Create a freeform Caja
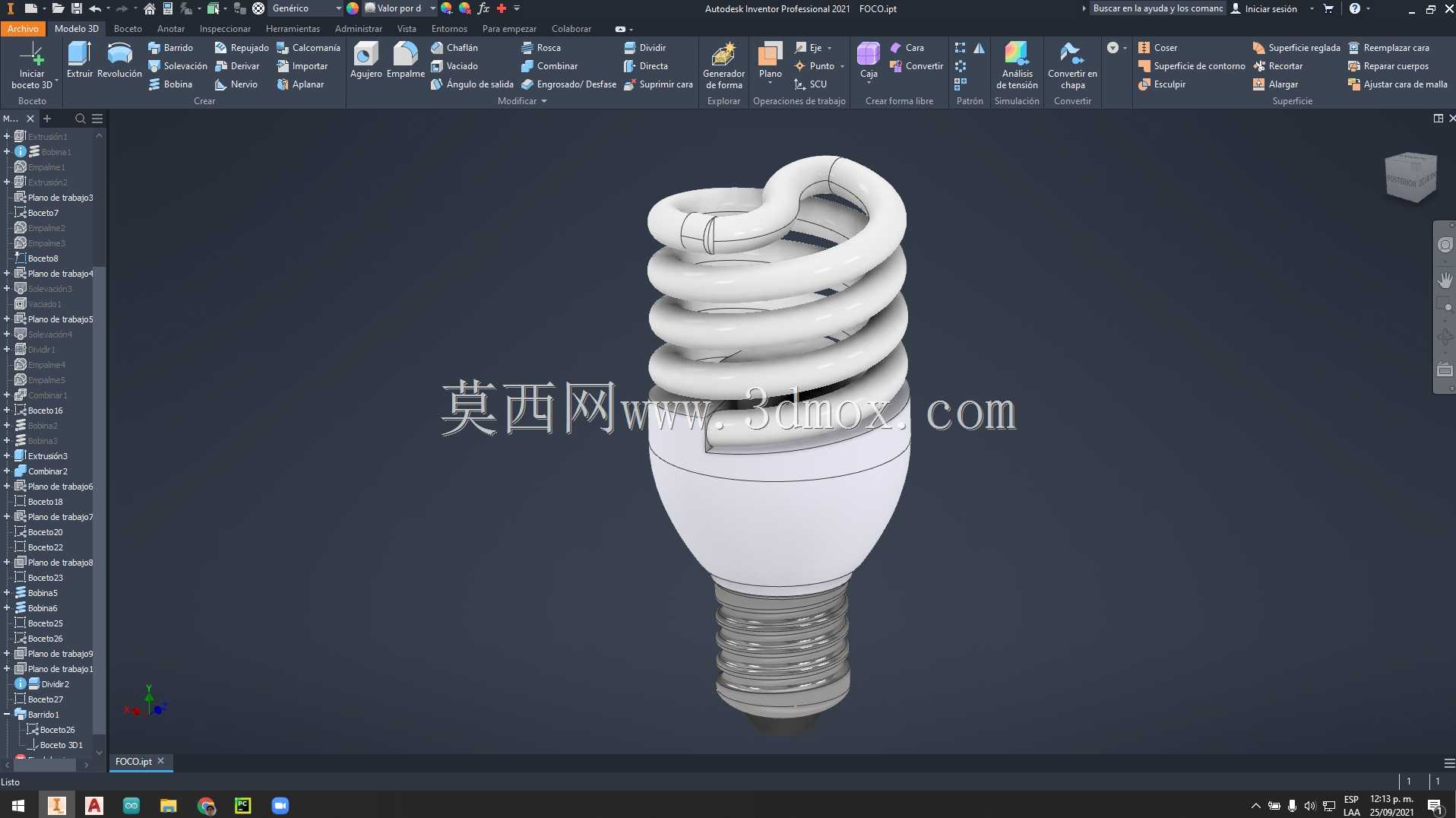This screenshot has height=818, width=1456. [869, 62]
